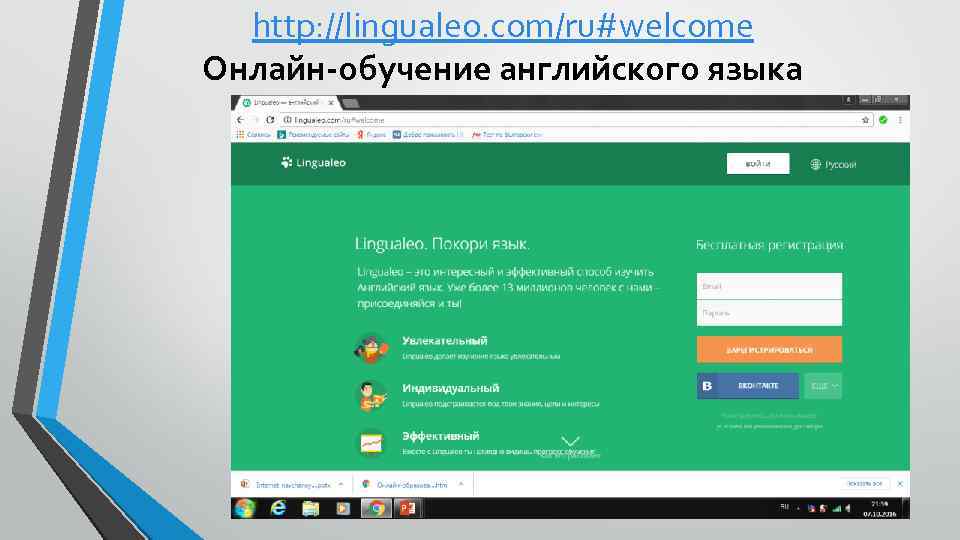Click the white Войти login button
The height and width of the screenshot is (540, 960).
coord(758,163)
